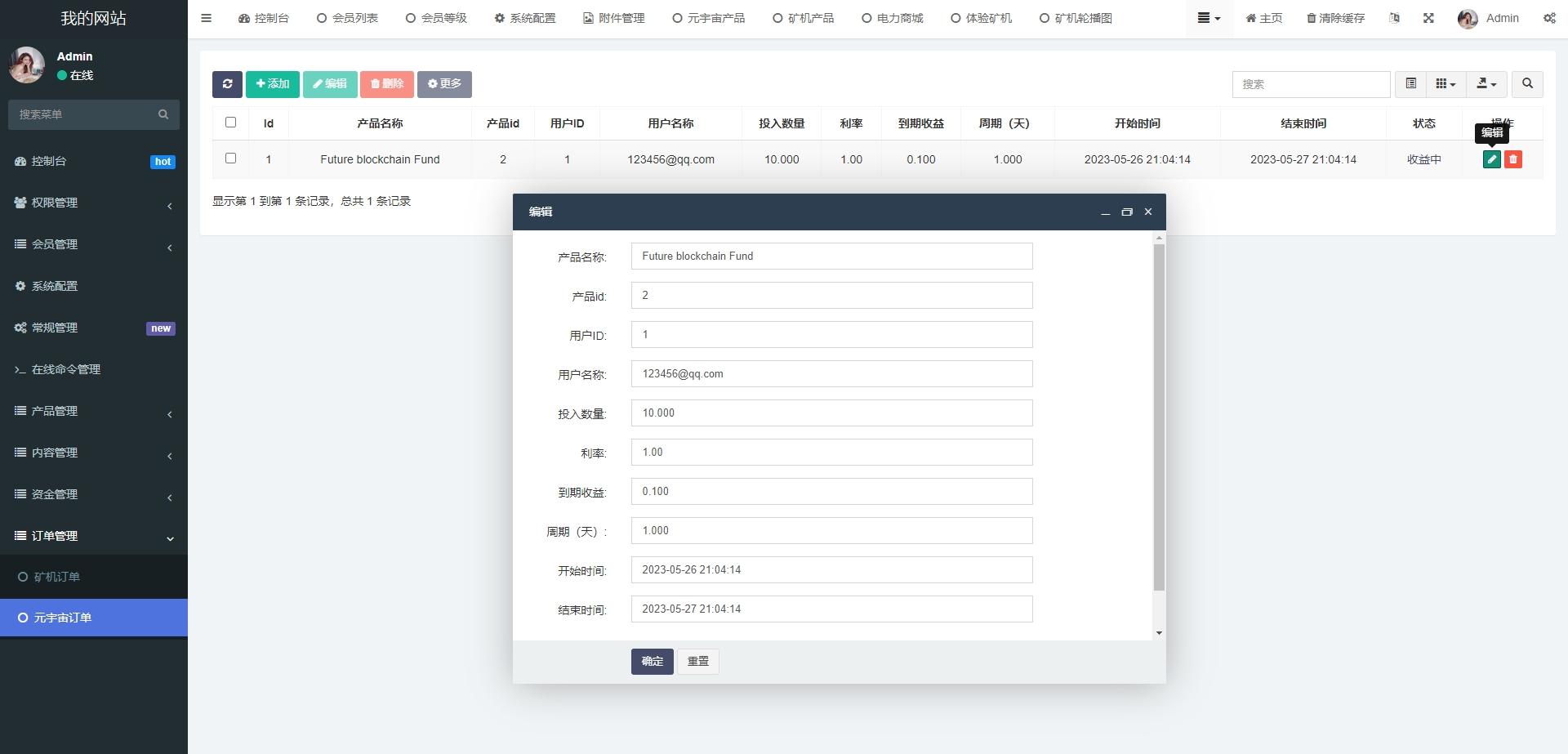1568x754 pixels.
Task: Switch to 体验矿机 top tab
Action: tap(982, 18)
